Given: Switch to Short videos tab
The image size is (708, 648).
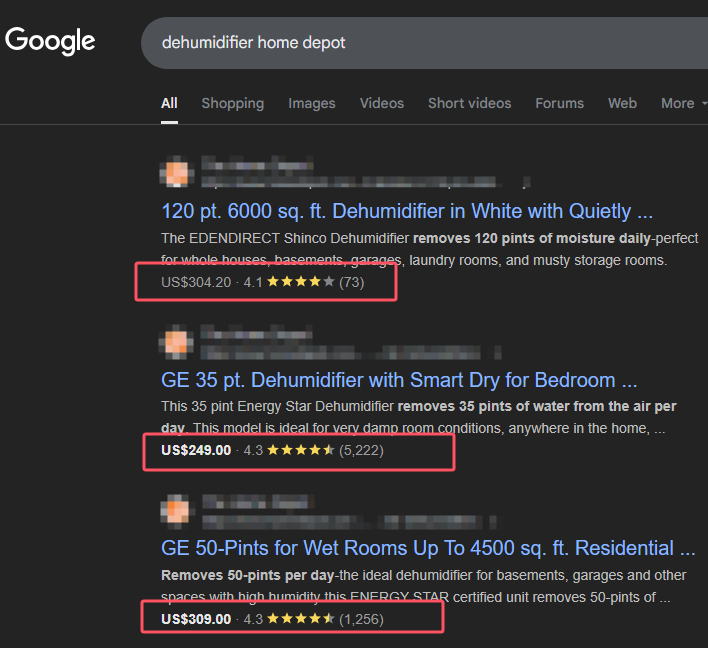Looking at the screenshot, I should click(x=470, y=103).
